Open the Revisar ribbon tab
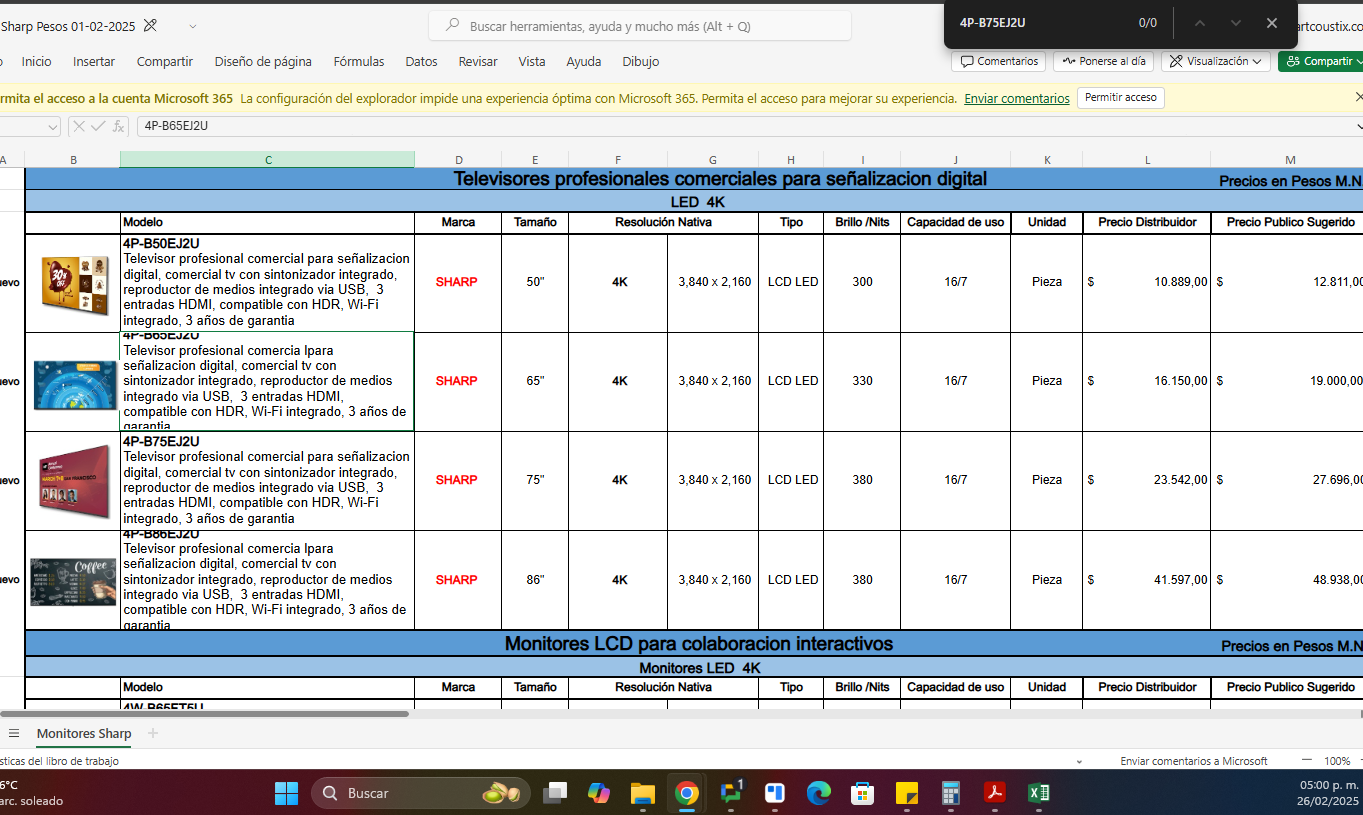This screenshot has height=815, width=1363. (x=478, y=61)
